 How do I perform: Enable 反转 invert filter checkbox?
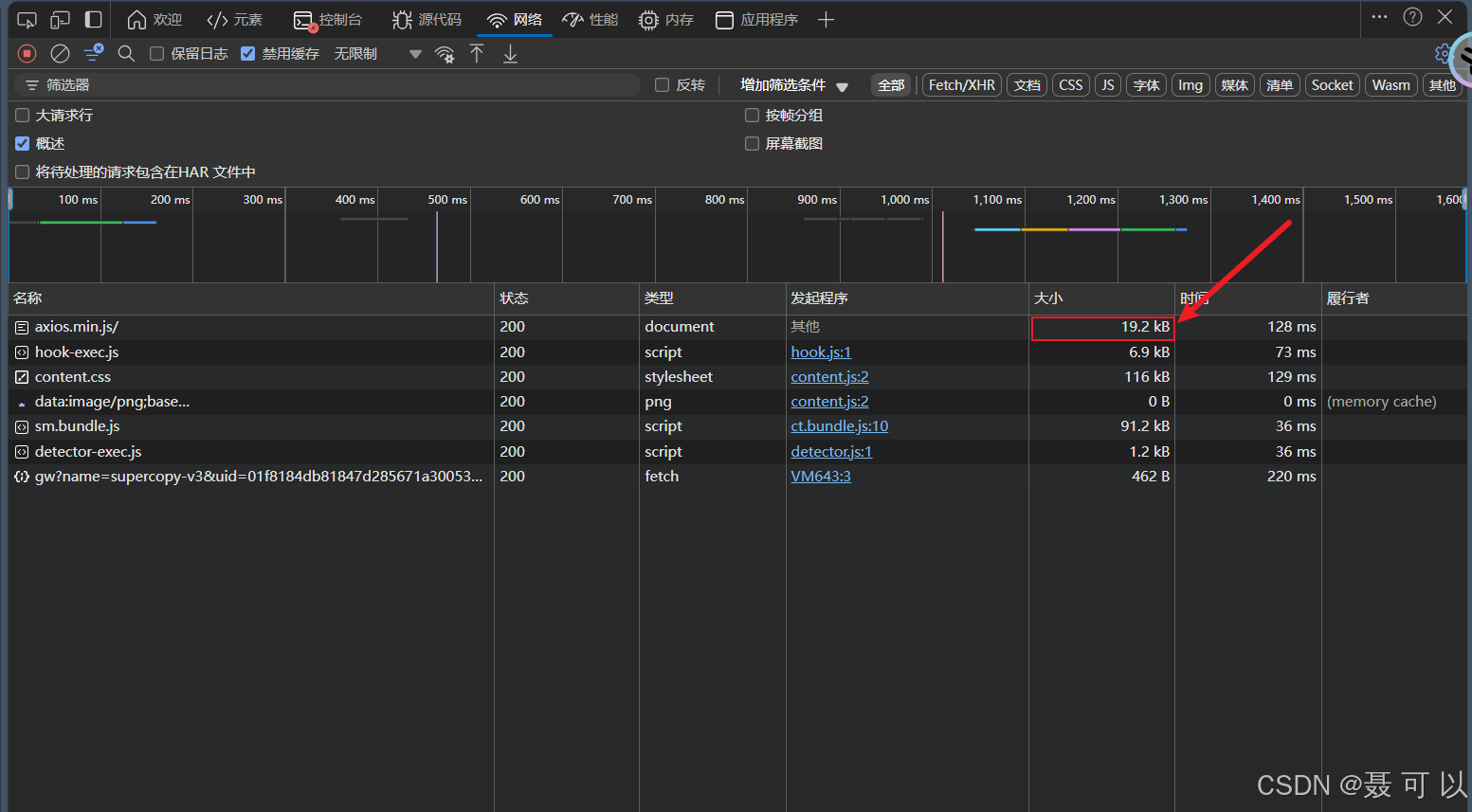(663, 85)
